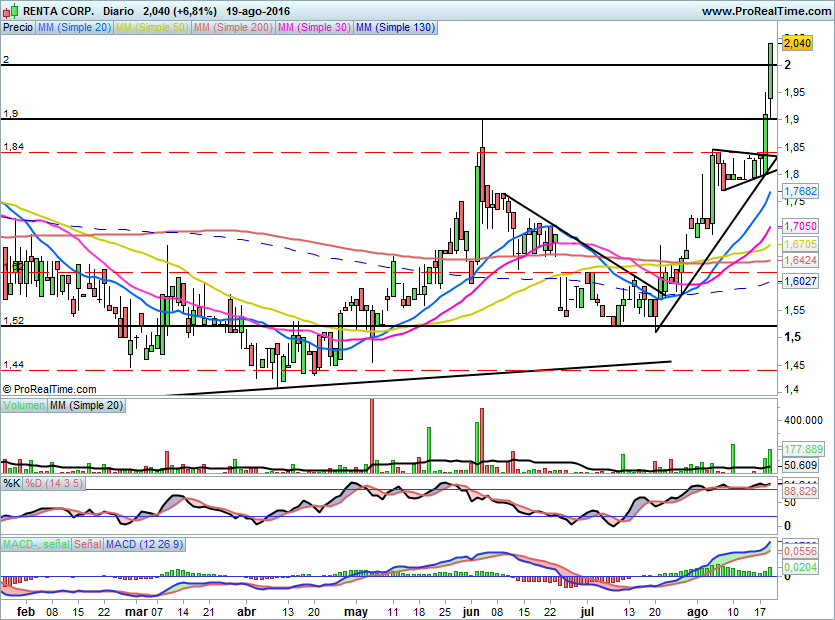This screenshot has height=620, width=835.
Task: Click the 1,6027 moving average value tag
Action: [800, 281]
